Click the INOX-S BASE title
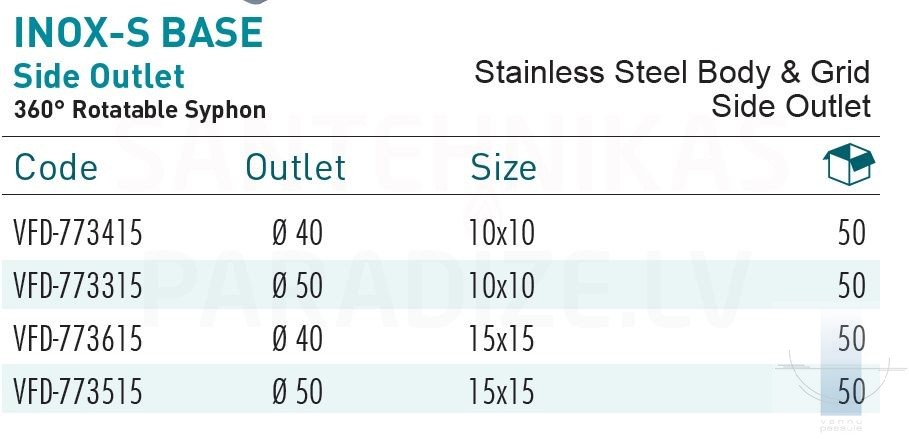 pyautogui.click(x=138, y=34)
